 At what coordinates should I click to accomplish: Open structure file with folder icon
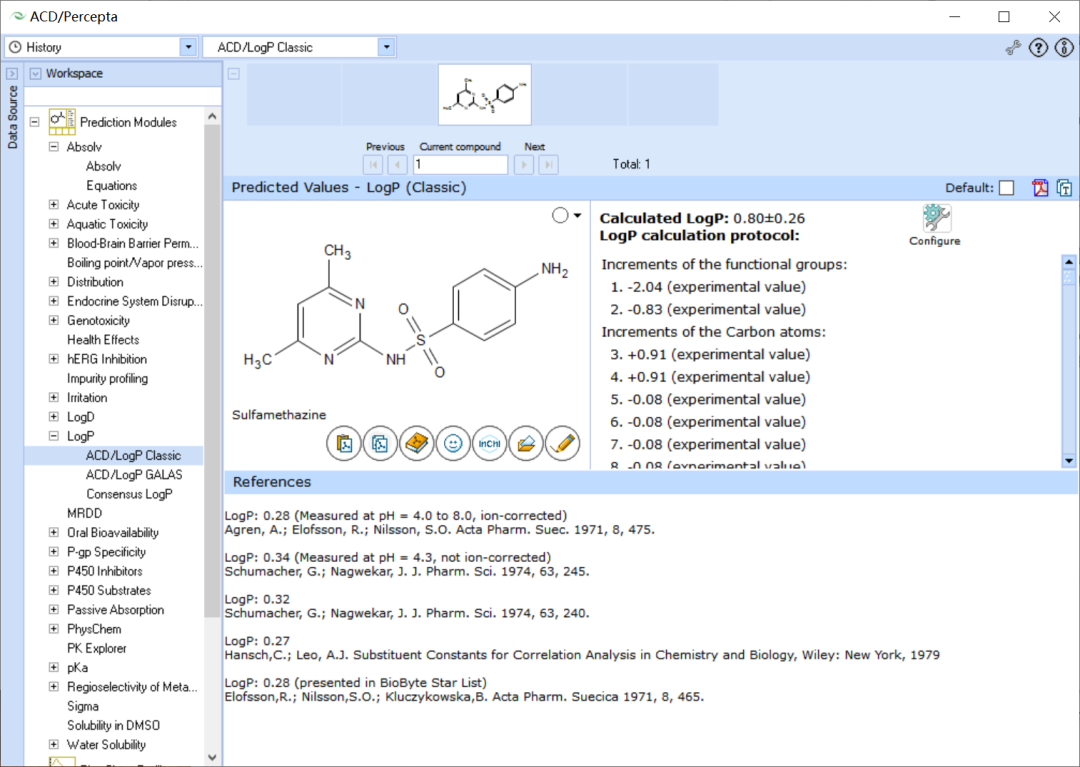[x=526, y=443]
